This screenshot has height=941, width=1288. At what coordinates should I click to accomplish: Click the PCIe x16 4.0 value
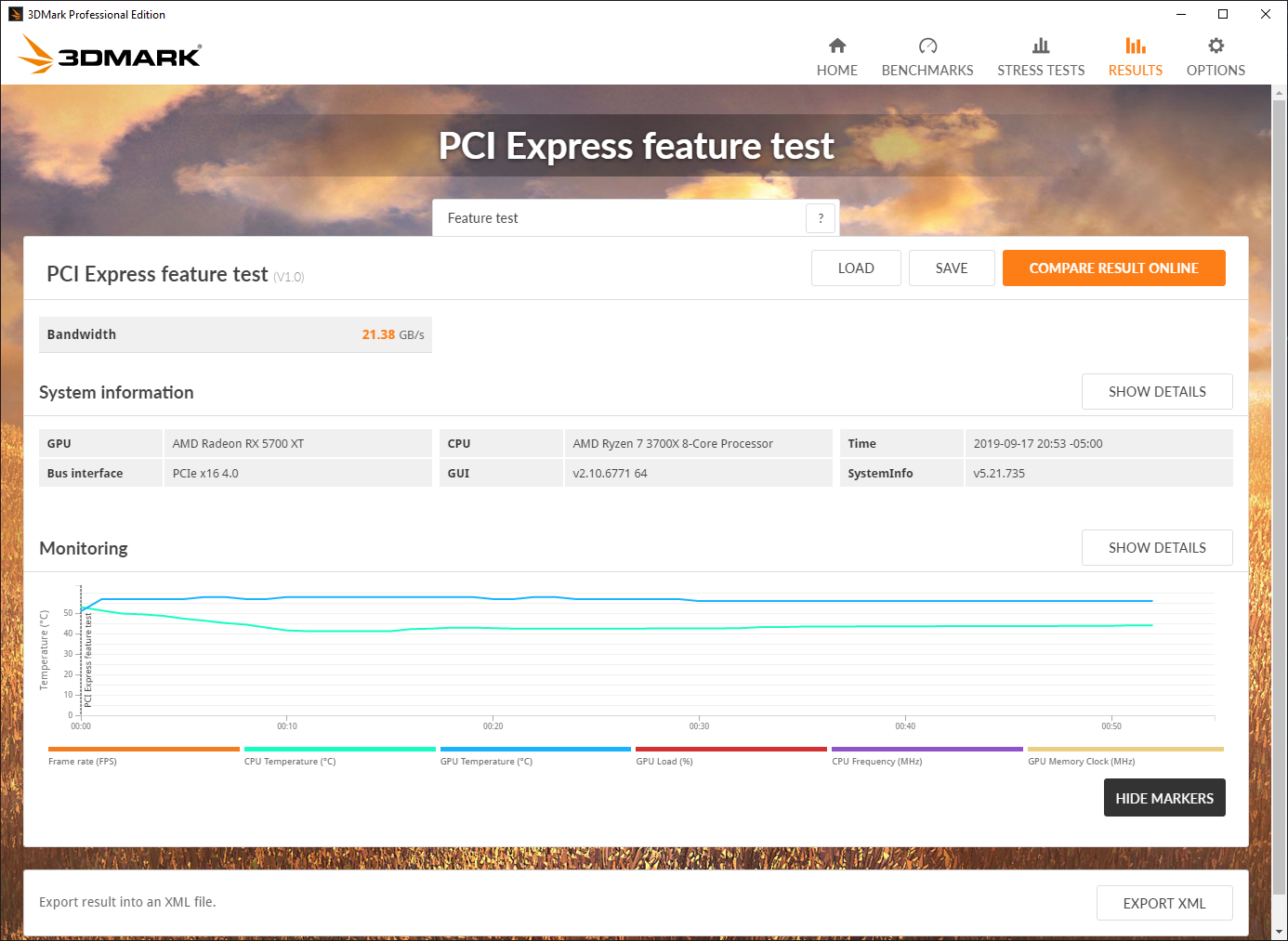pyautogui.click(x=205, y=474)
